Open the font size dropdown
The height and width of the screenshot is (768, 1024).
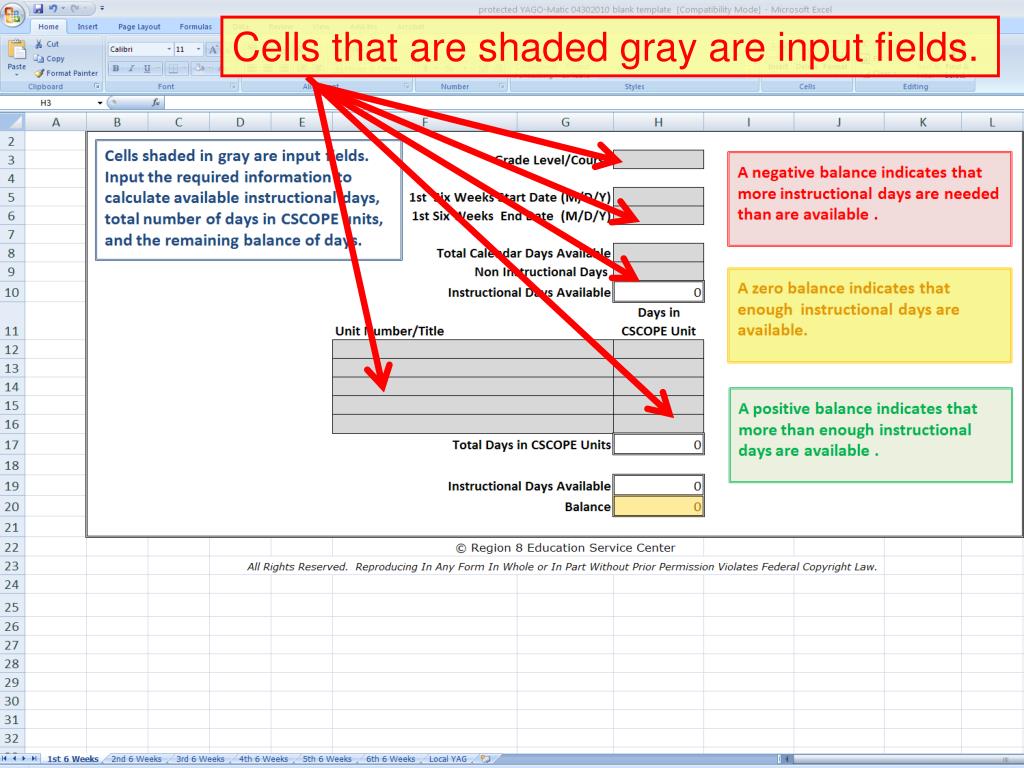199,49
